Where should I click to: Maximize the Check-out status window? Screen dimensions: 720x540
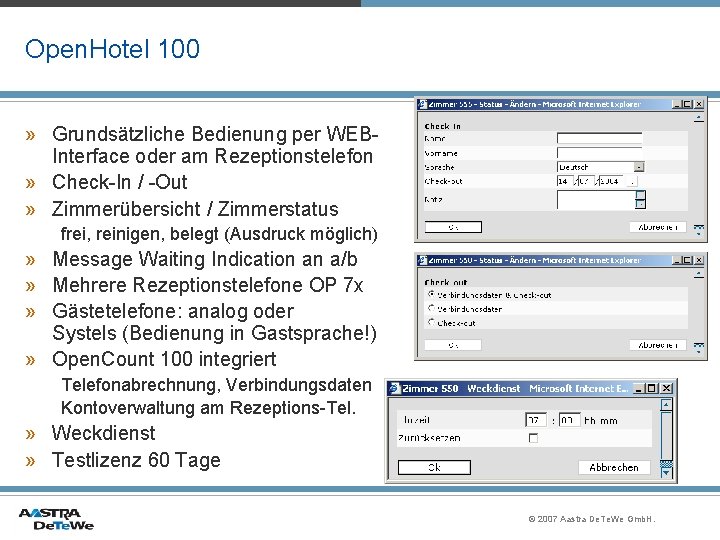tap(687, 260)
